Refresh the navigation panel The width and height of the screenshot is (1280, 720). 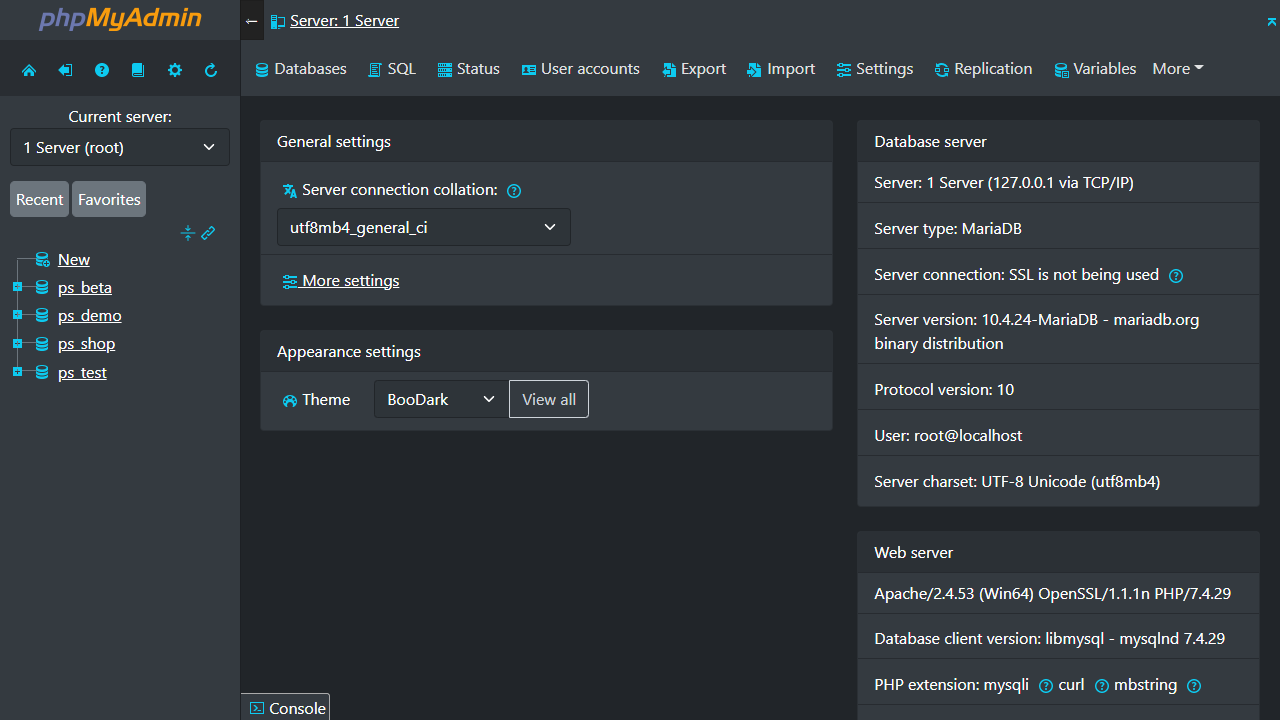point(211,68)
